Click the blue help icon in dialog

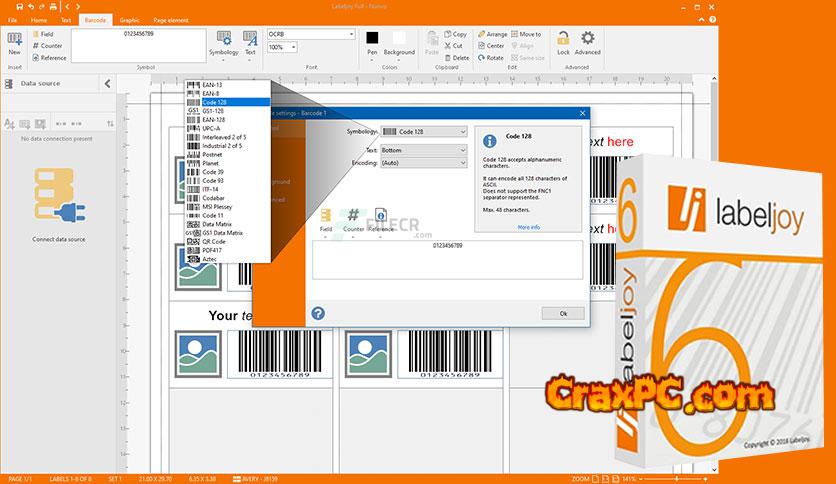point(318,313)
